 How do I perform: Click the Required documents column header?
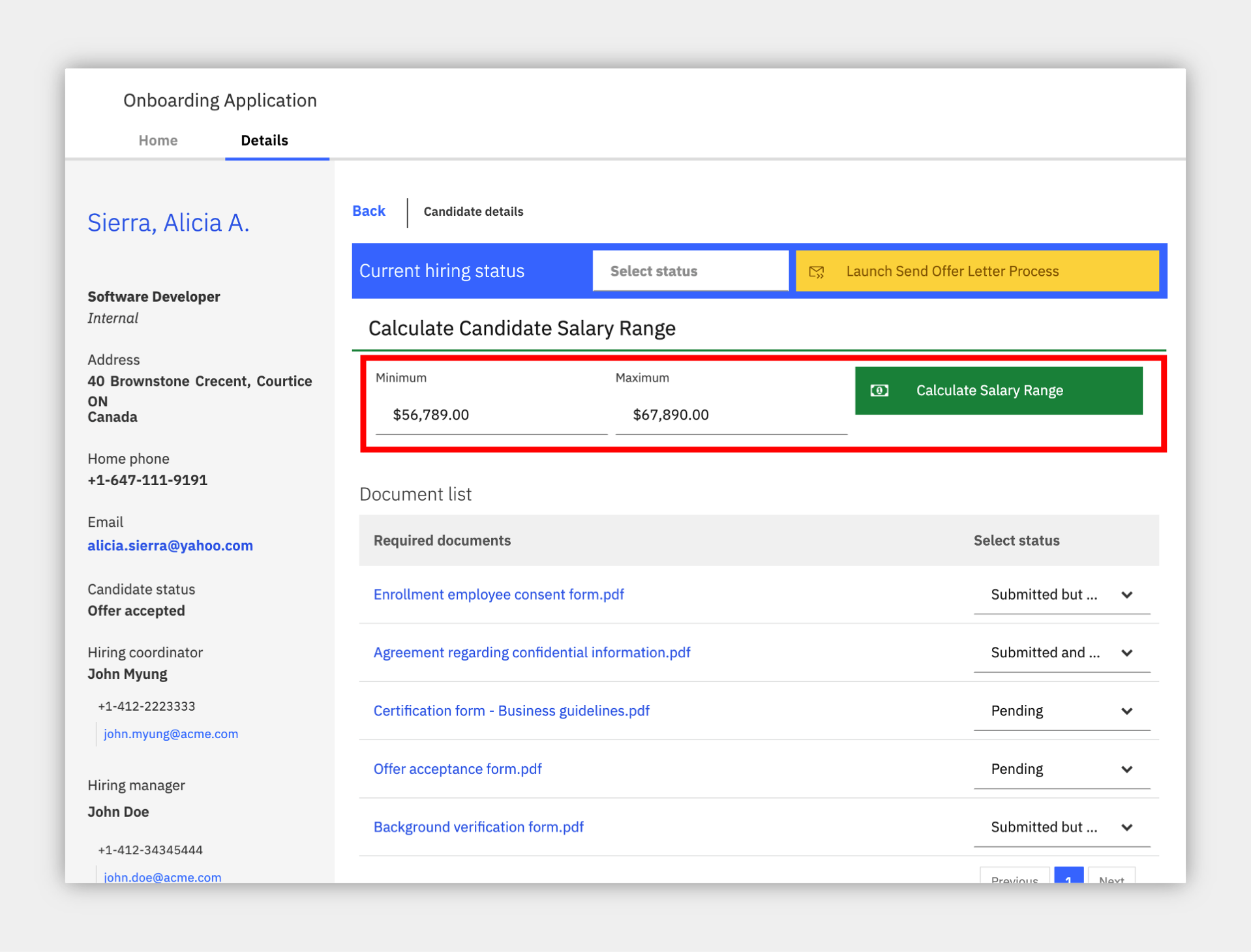click(x=442, y=541)
